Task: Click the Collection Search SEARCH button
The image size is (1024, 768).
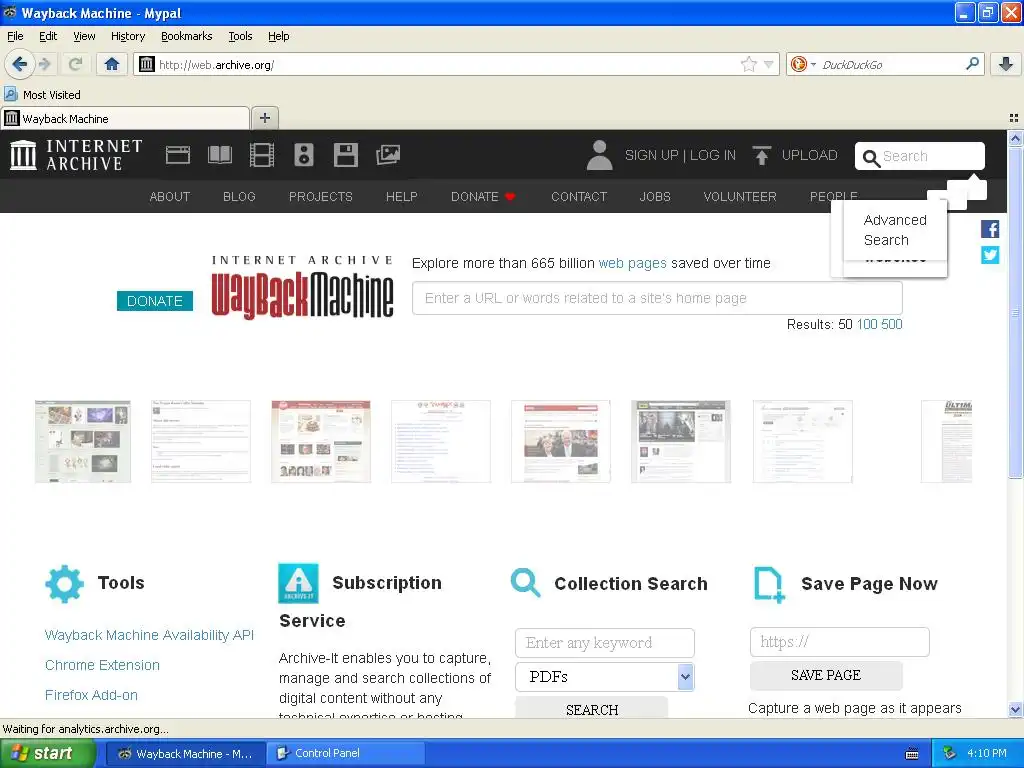Action: [592, 709]
